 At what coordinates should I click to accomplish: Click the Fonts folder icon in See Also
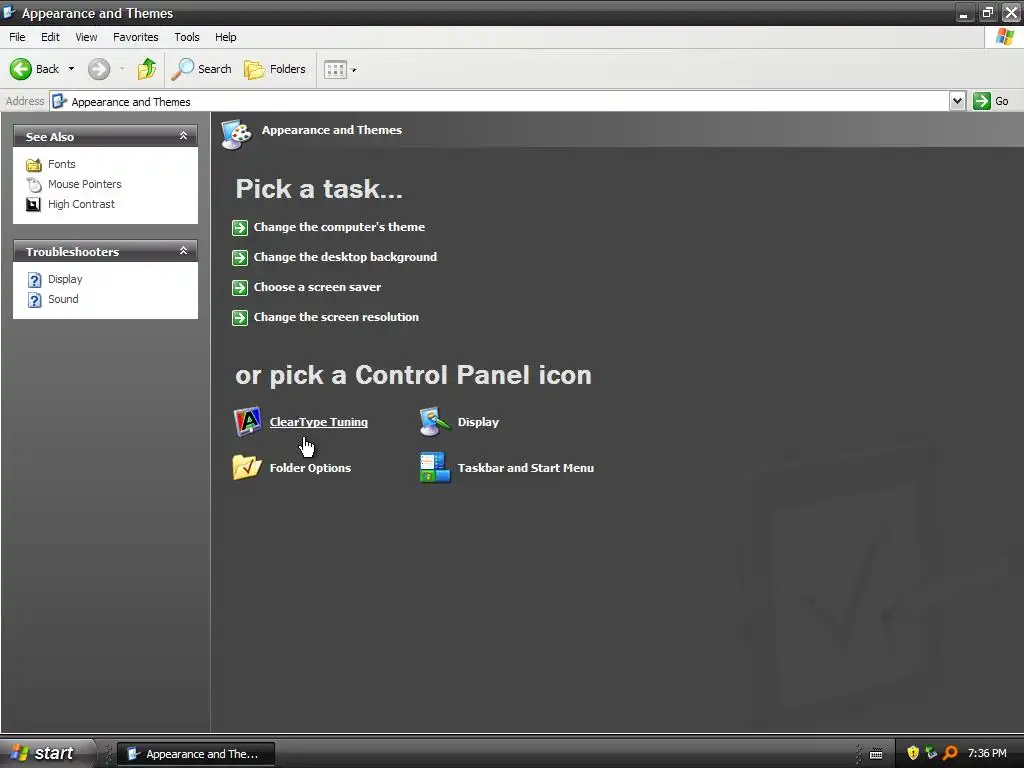pos(33,165)
